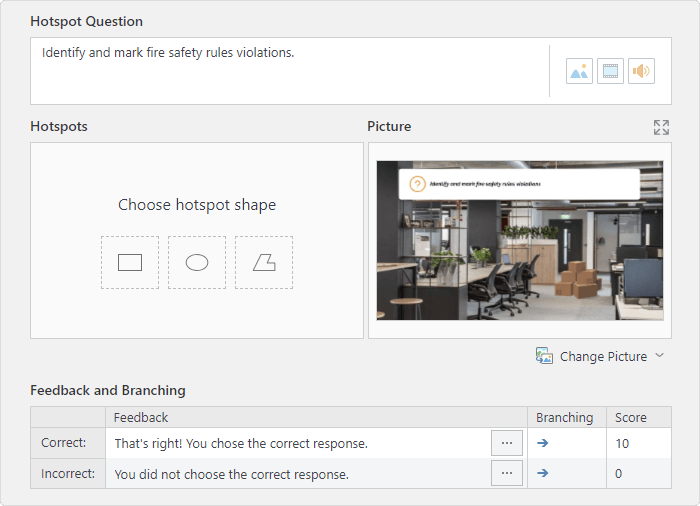This screenshot has height=506, width=700.
Task: Click the Hotspots section heading
Action: (59, 126)
